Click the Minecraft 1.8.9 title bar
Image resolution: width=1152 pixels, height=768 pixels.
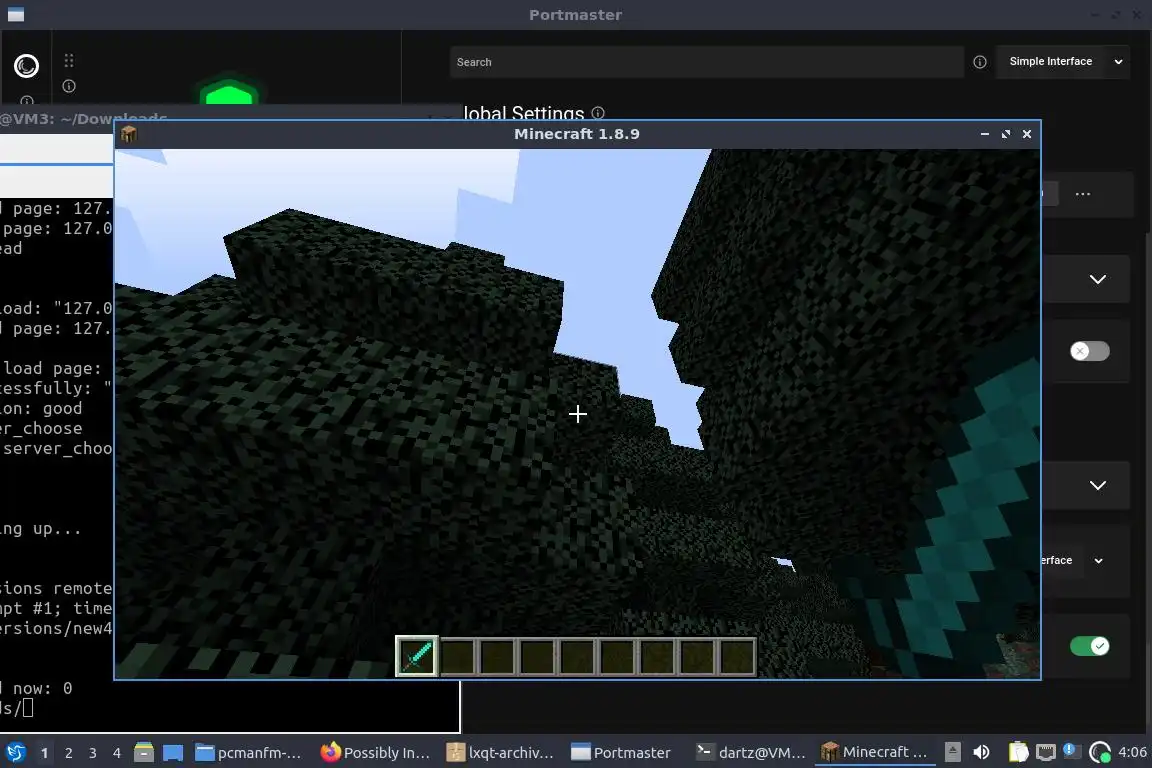[577, 134]
